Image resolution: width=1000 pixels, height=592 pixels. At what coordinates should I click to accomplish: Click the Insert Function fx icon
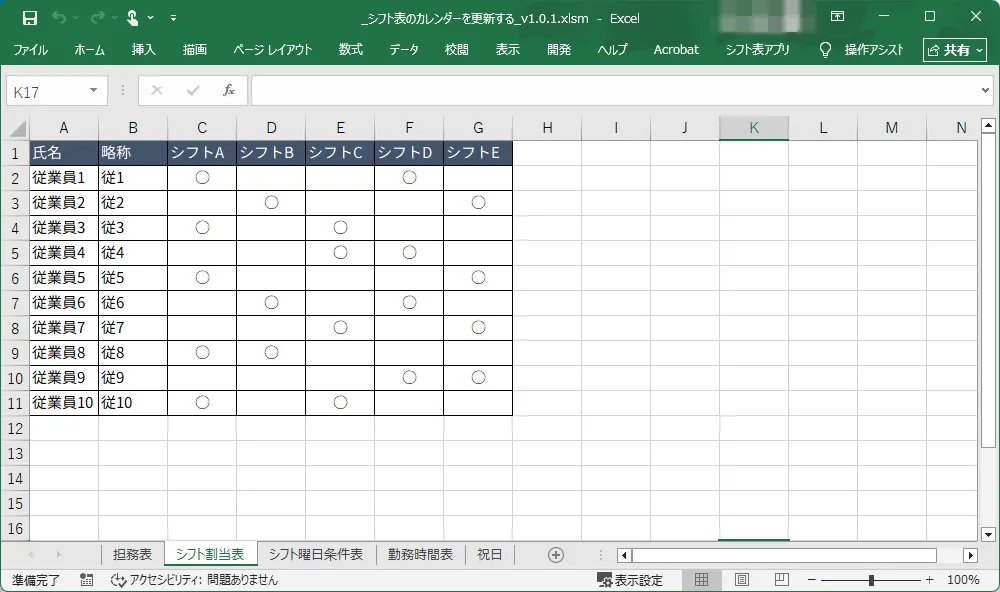click(228, 91)
